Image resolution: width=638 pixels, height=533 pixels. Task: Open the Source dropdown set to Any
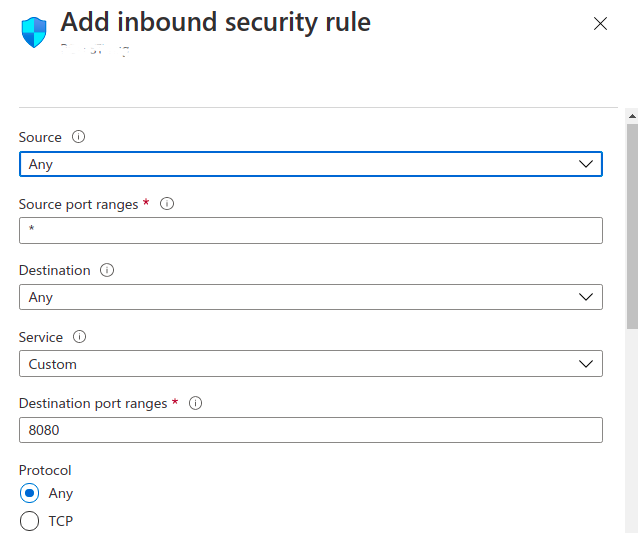(x=310, y=164)
